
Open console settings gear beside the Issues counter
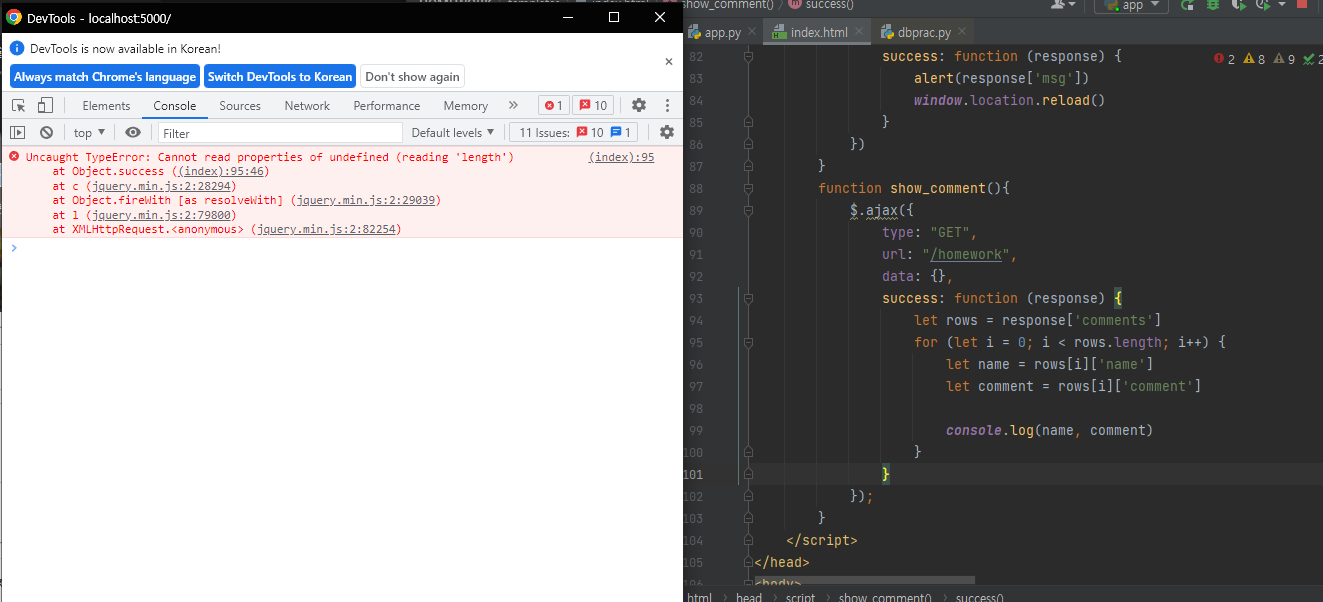coord(666,132)
